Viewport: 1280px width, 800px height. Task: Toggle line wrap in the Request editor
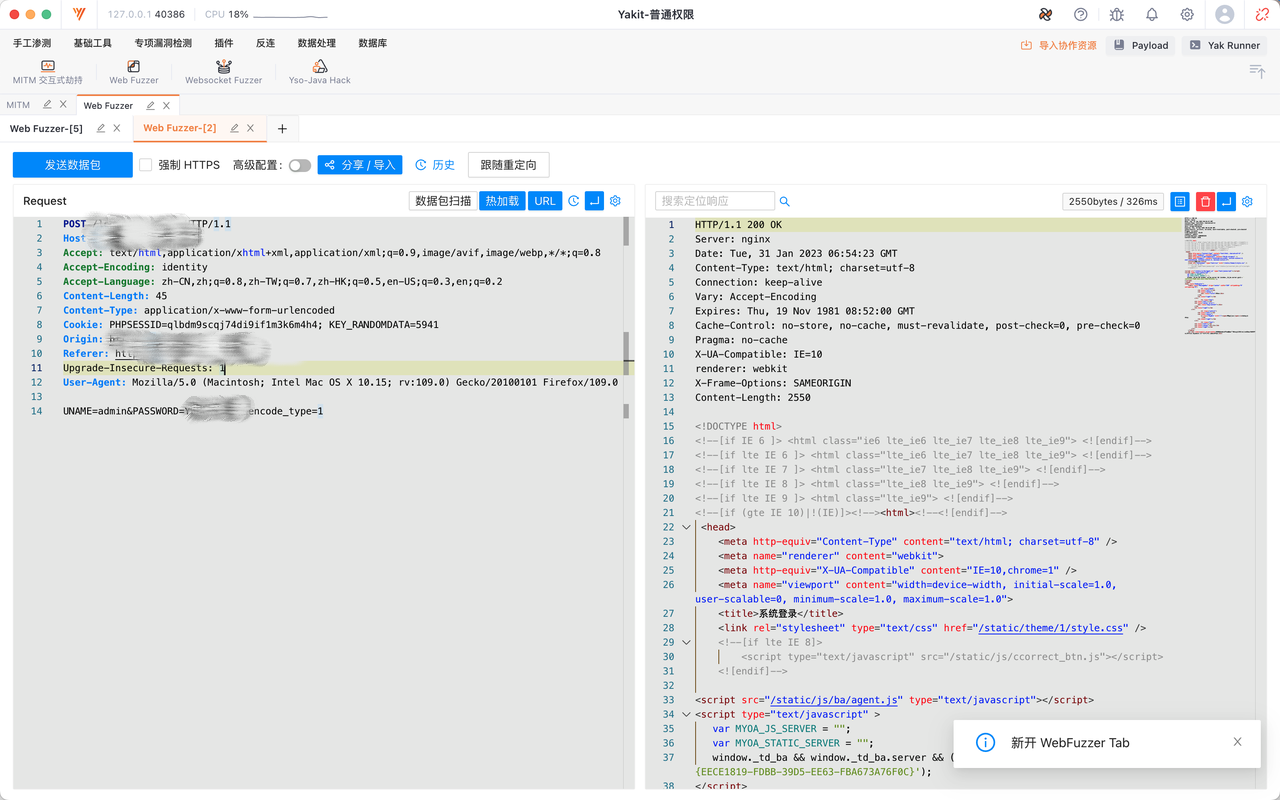point(594,201)
